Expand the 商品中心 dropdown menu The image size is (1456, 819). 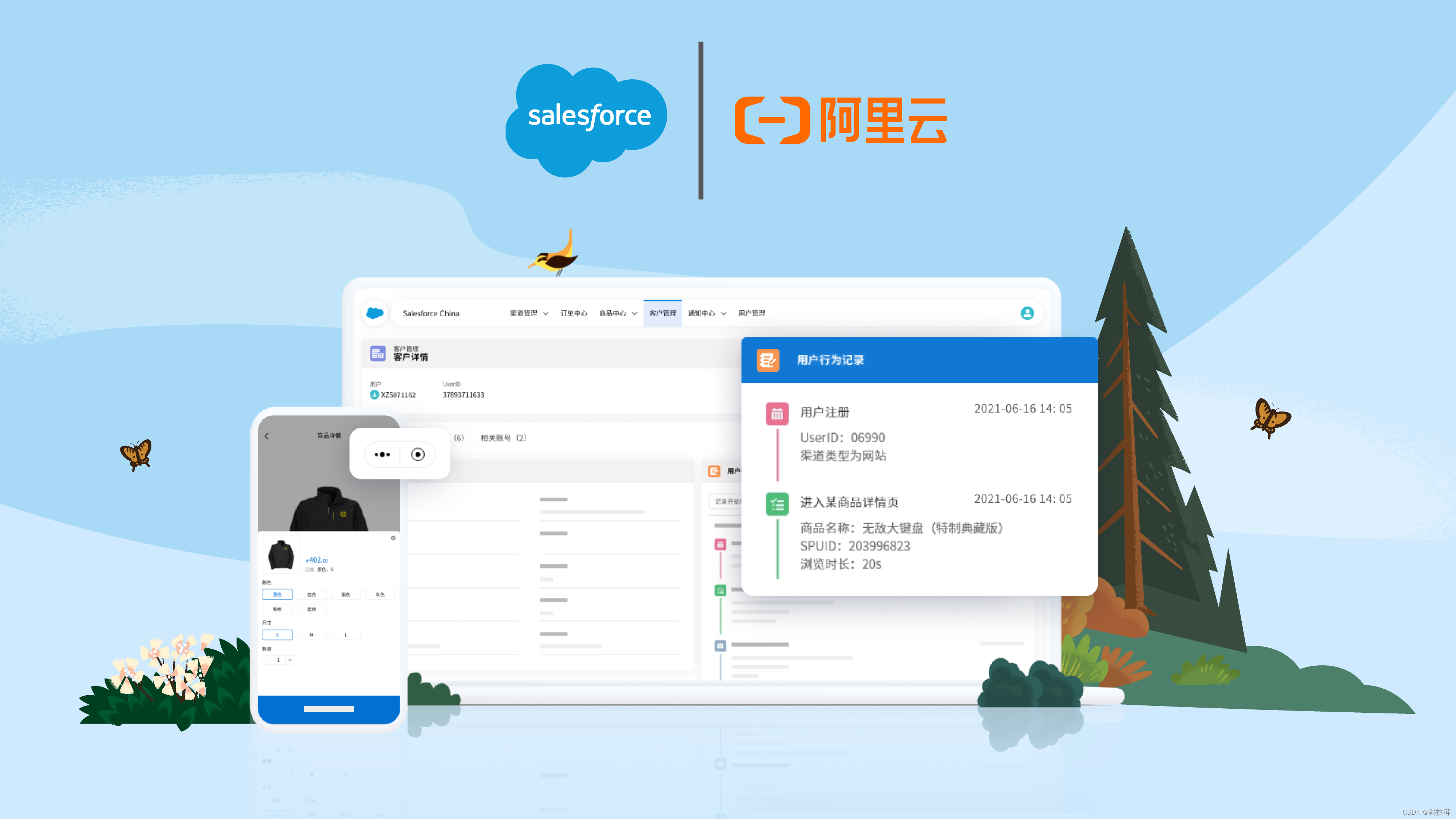point(618,313)
